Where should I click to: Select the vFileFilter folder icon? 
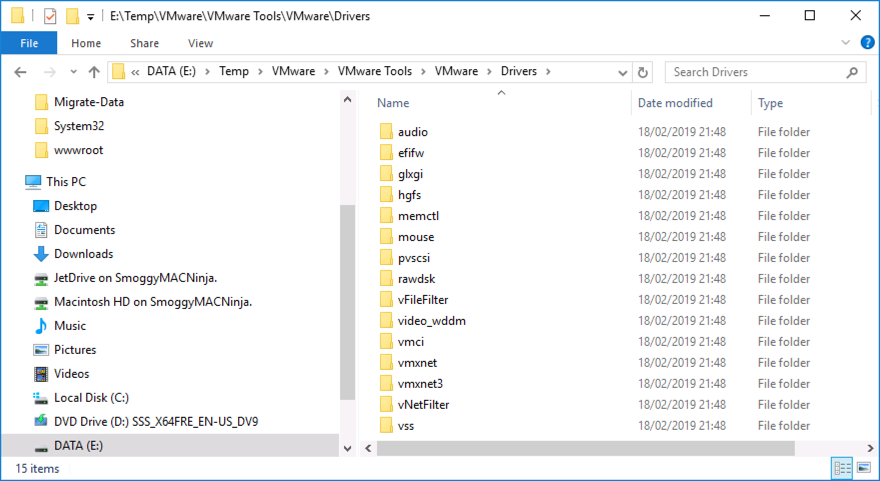point(386,300)
